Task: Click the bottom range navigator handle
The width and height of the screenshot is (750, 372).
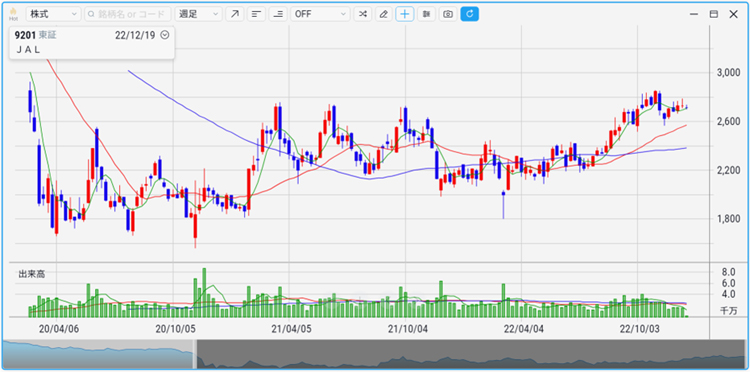Action: click(x=195, y=354)
